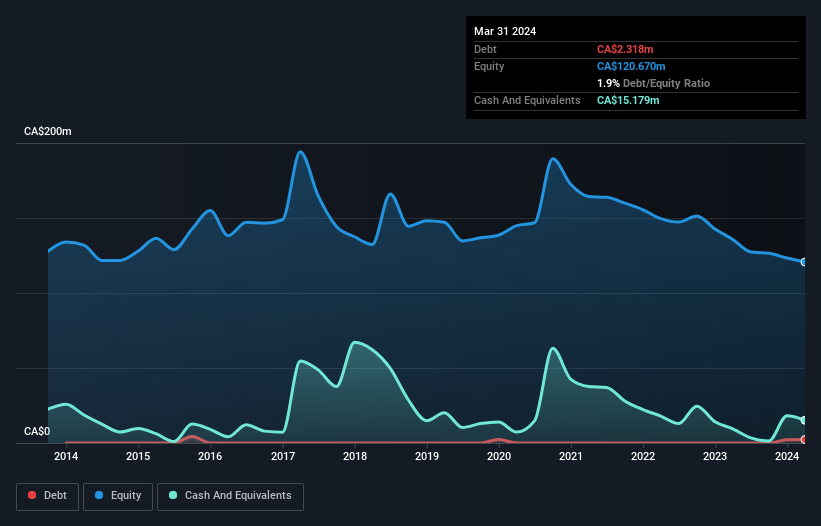Viewport: 821px width, 526px height.
Task: Click the 2021 x-axis label
Action: (571, 456)
